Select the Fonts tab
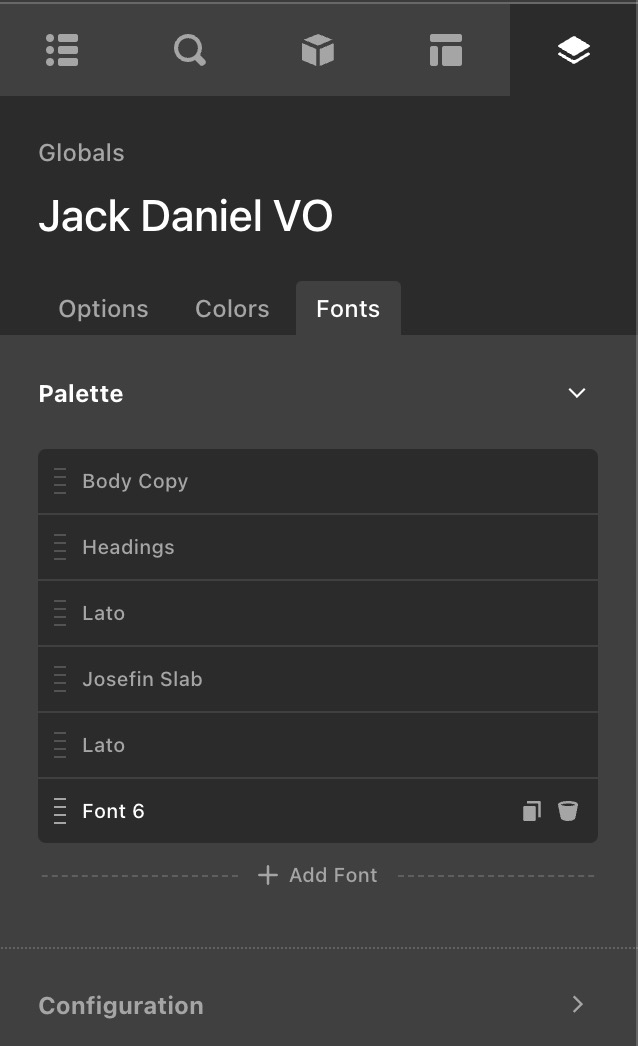 (348, 309)
